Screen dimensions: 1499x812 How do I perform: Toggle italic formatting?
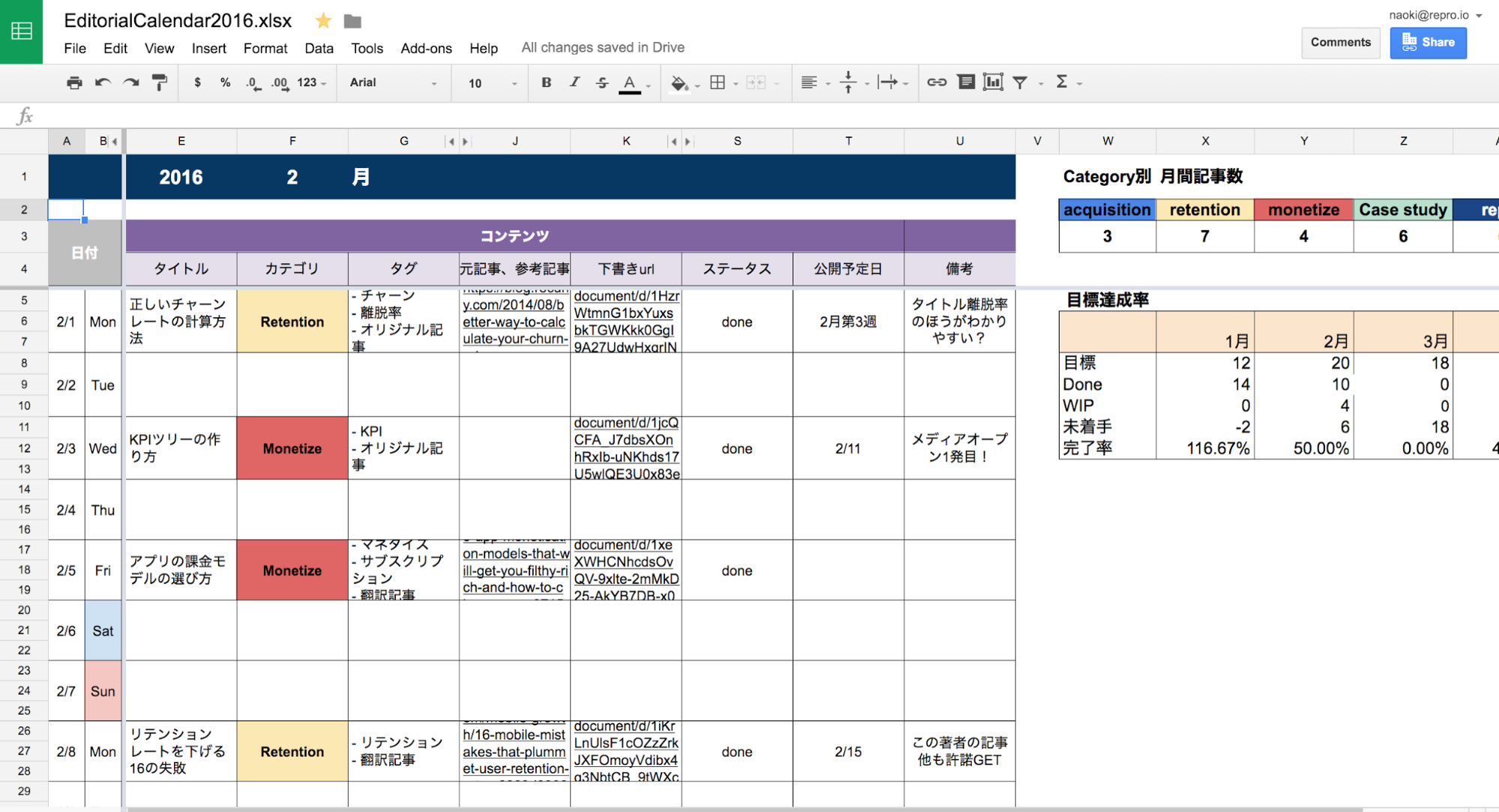point(574,82)
